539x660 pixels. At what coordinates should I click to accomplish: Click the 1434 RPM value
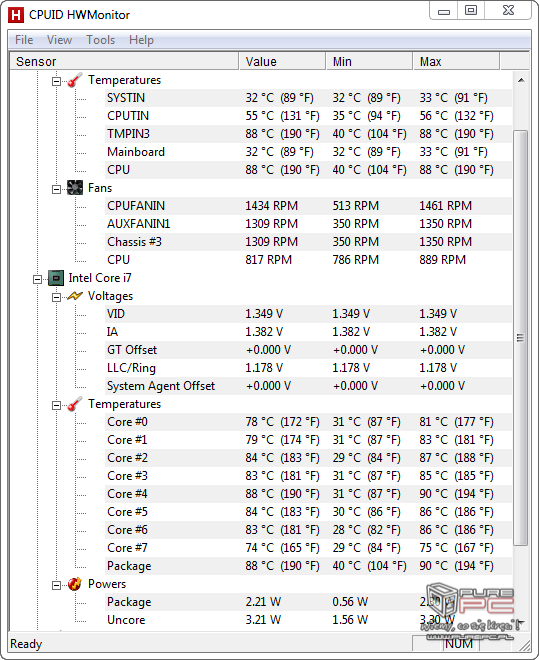(x=271, y=206)
